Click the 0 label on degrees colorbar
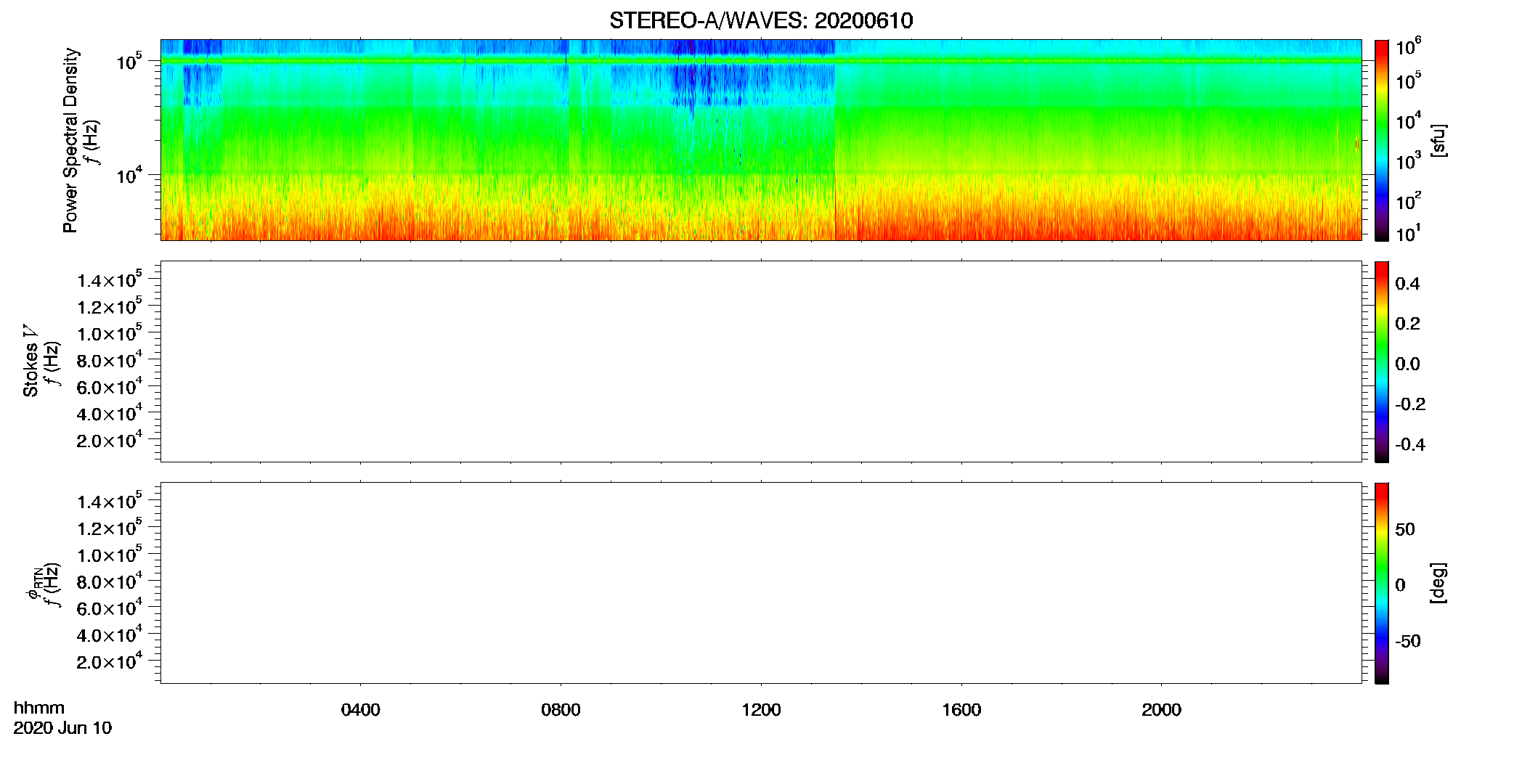The width and height of the screenshot is (1522, 784). pos(1400,585)
